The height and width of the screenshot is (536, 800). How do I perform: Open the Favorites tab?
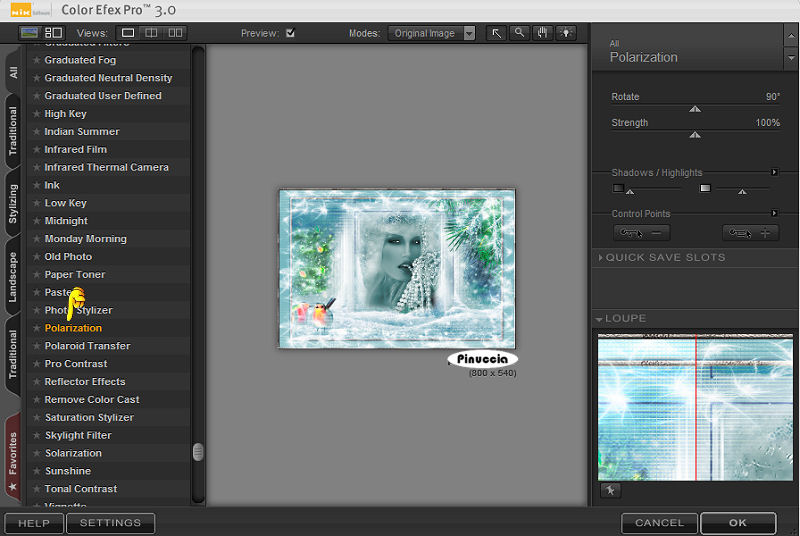pyautogui.click(x=13, y=457)
